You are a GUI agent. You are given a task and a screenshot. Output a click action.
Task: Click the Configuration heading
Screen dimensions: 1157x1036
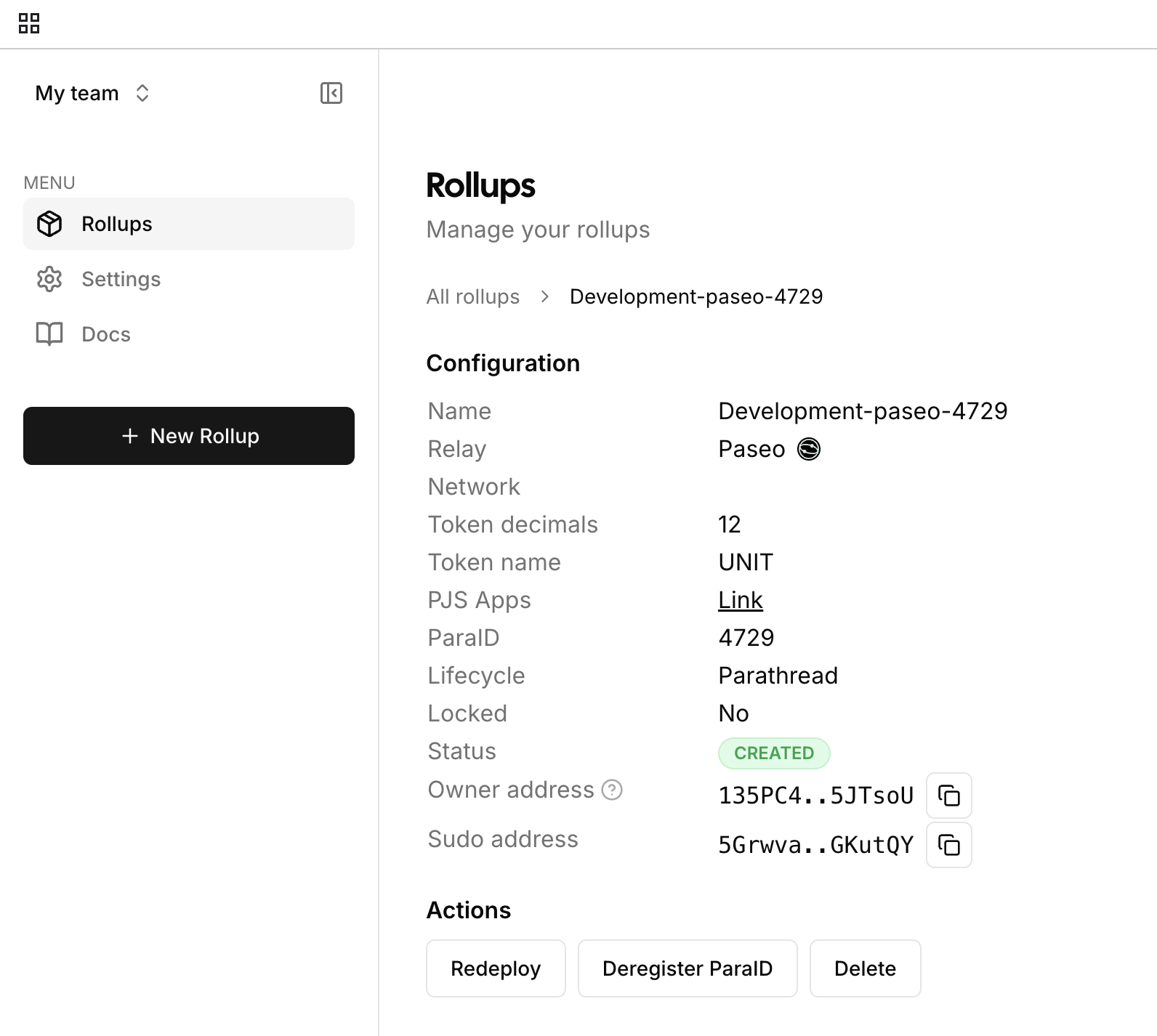(503, 363)
